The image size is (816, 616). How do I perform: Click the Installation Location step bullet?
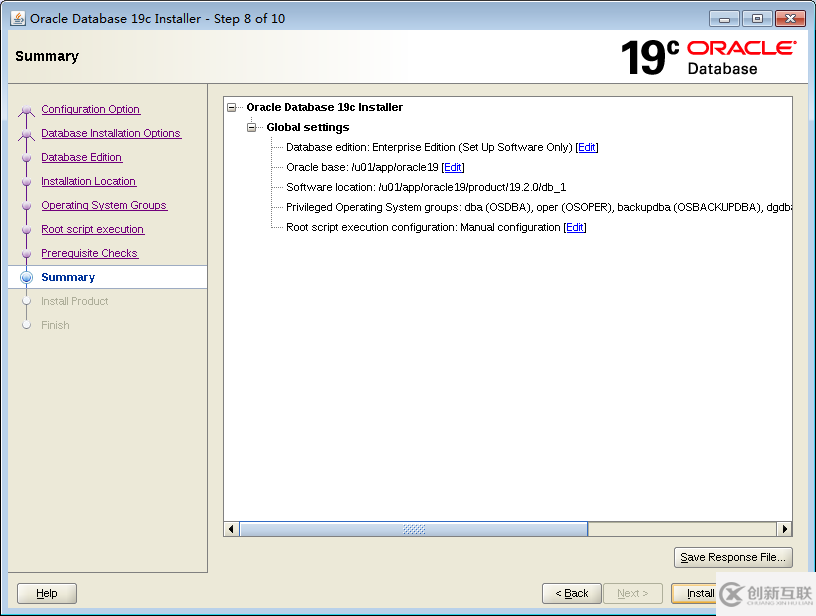(27, 182)
